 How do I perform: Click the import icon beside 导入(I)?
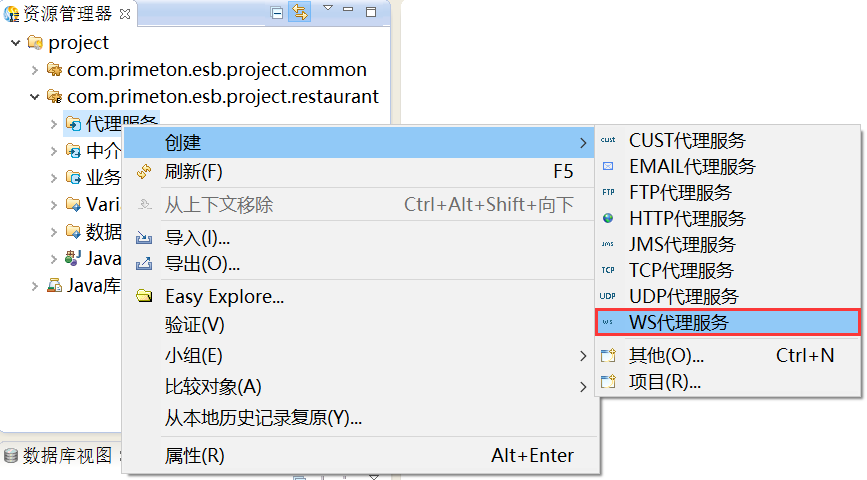[x=144, y=238]
